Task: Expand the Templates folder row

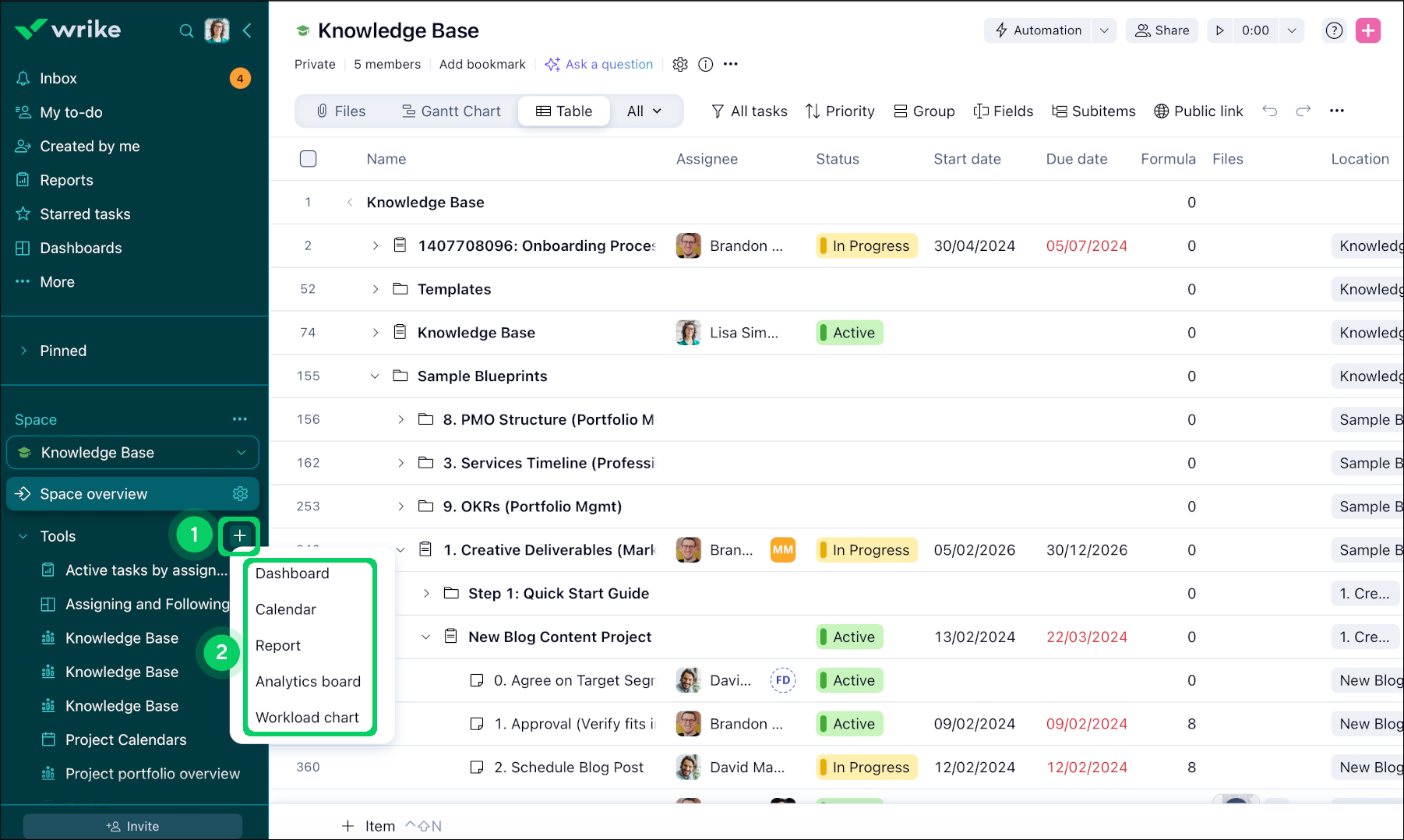Action: tap(376, 289)
